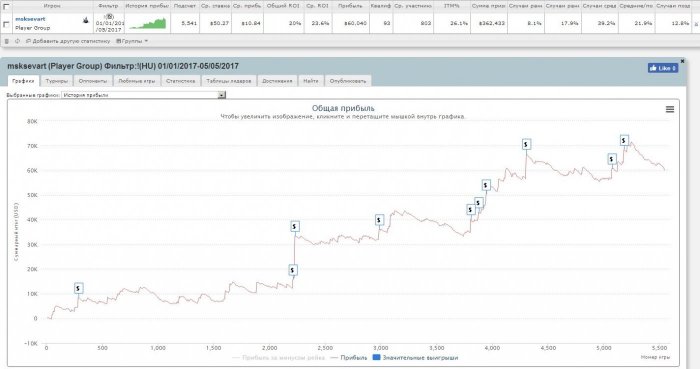Click the filter icon above the date range

[x=110, y=17]
